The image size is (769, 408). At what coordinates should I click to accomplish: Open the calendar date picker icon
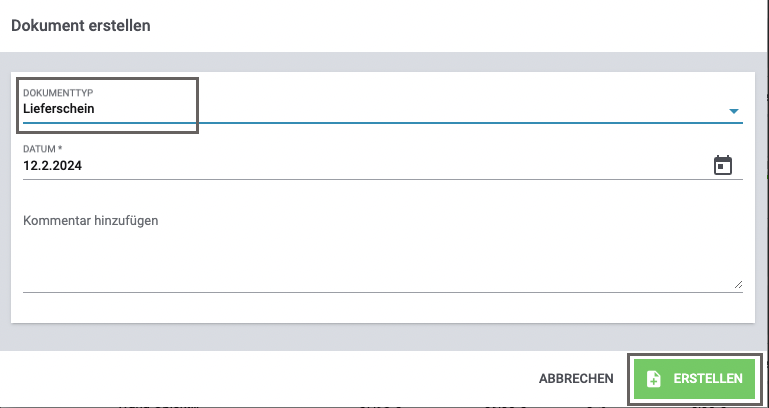click(723, 166)
